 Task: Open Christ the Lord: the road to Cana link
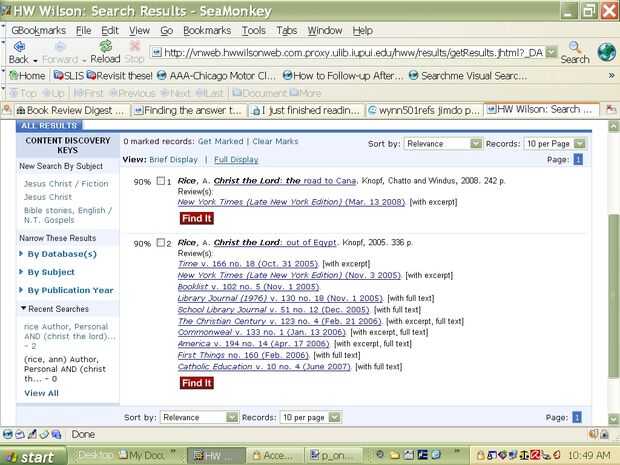click(285, 181)
